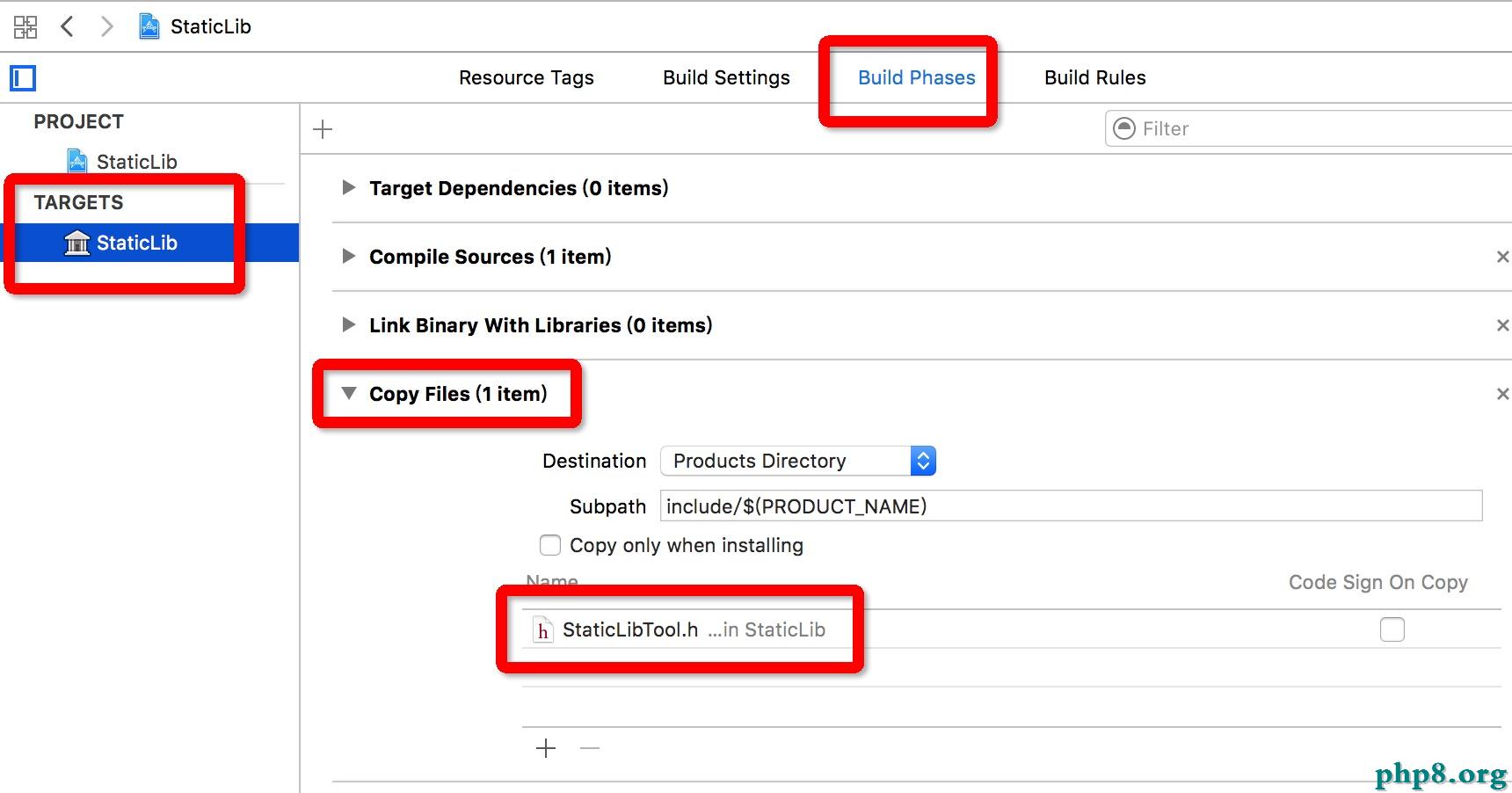
Task: Enable Copy only when installing
Action: [550, 545]
